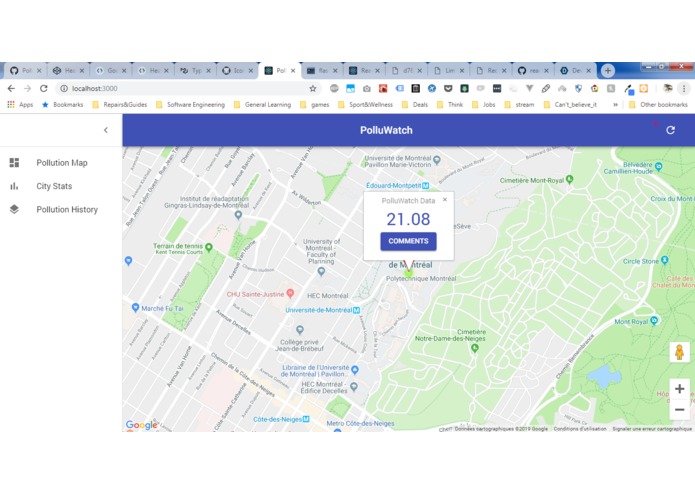
Task: Click the refresh icon in the PolluWatch header
Action: 670,130
